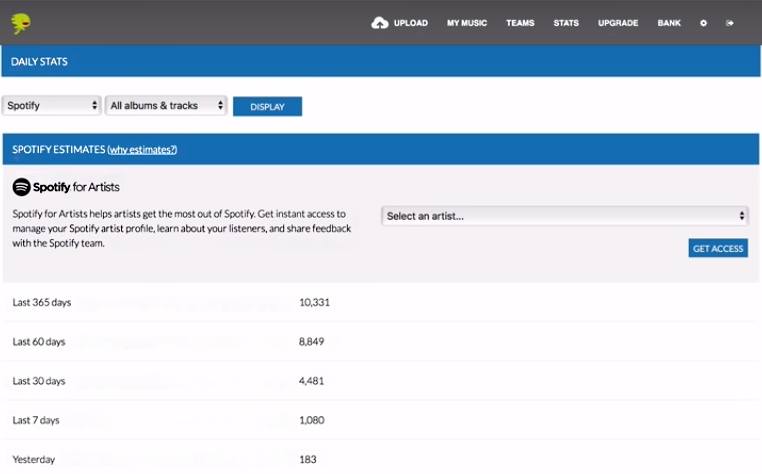This screenshot has width=762, height=474.
Task: Go to MY MUSIC
Action: tap(467, 23)
